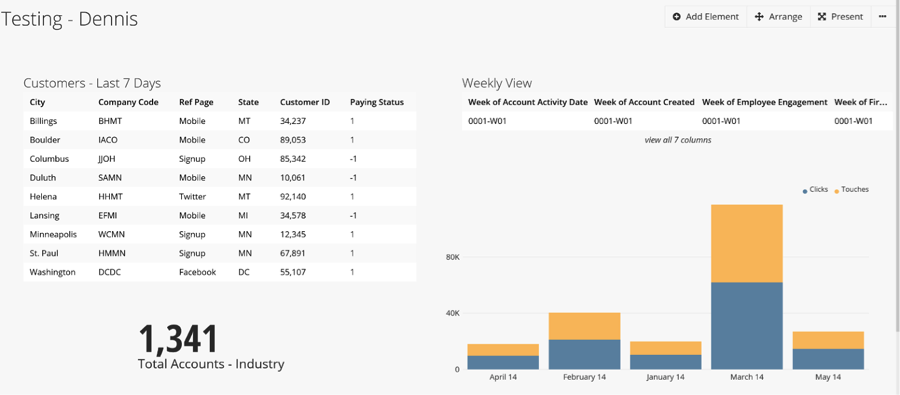The image size is (900, 395).
Task: Click the Duluth city cell
Action: 42,178
